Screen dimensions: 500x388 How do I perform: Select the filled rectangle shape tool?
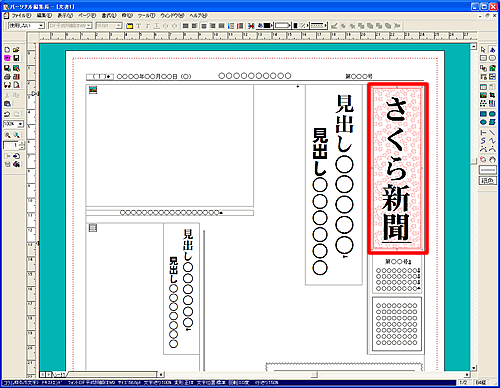click(x=483, y=114)
